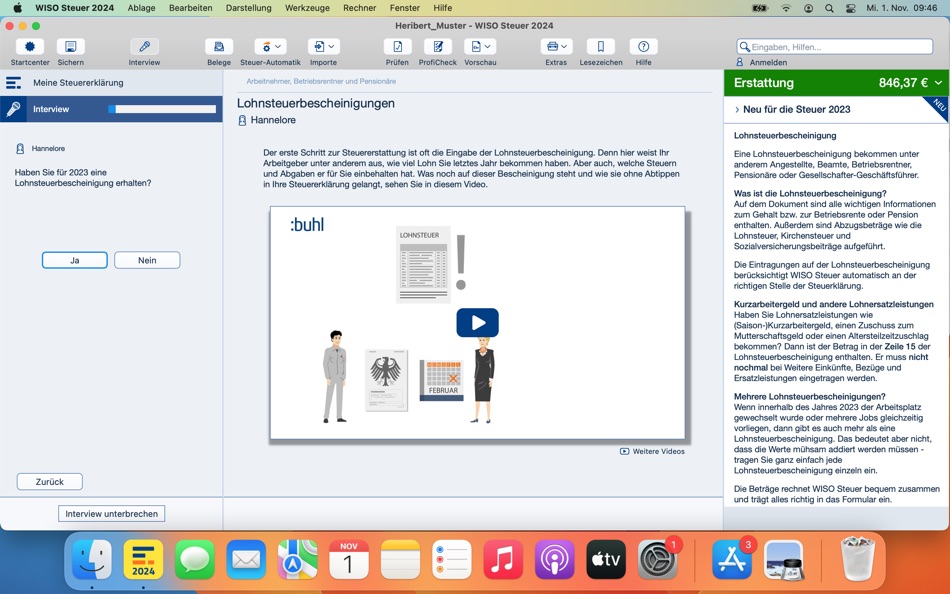This screenshot has width=950, height=594.
Task: Expand the Importe dropdown arrow
Action: [x=331, y=47]
